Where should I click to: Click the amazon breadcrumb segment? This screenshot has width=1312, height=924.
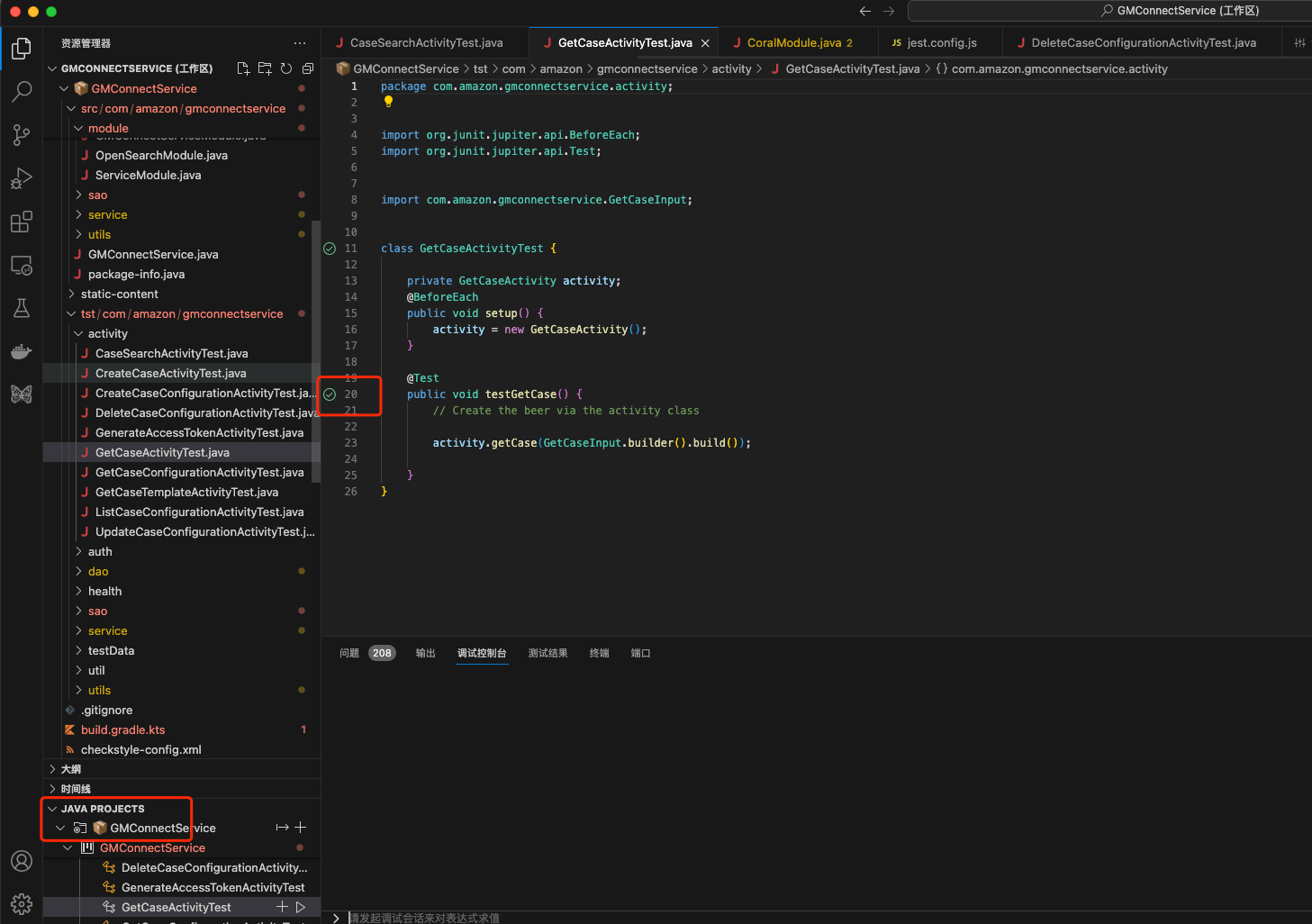click(561, 68)
